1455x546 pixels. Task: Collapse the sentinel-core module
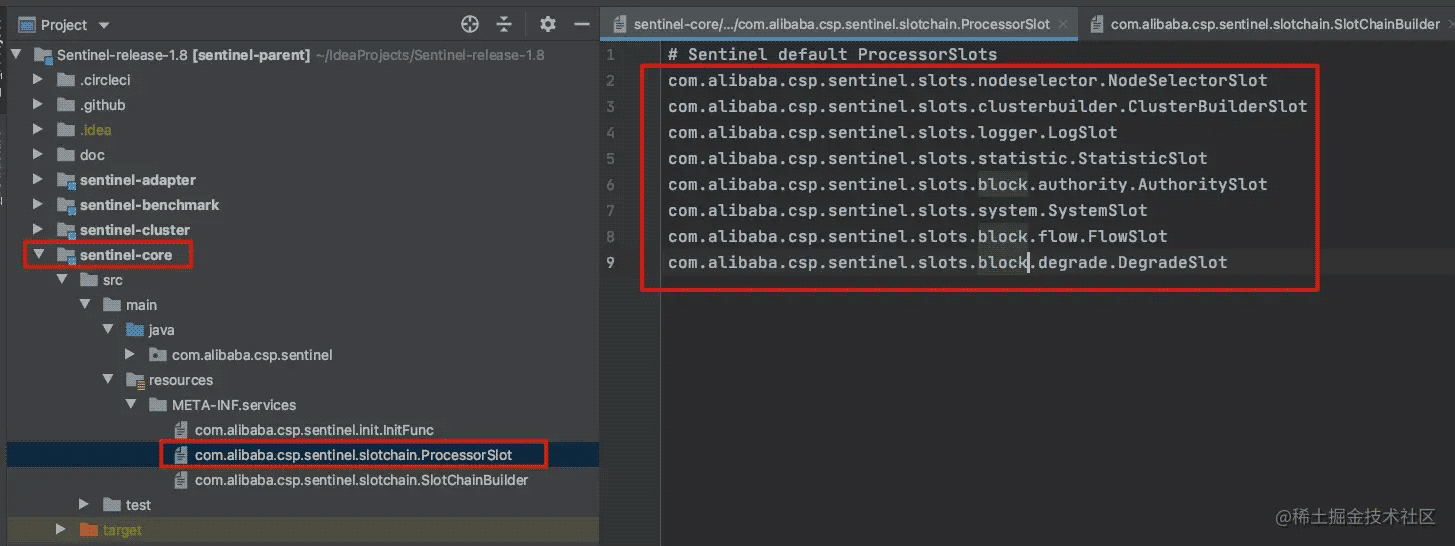tap(38, 255)
